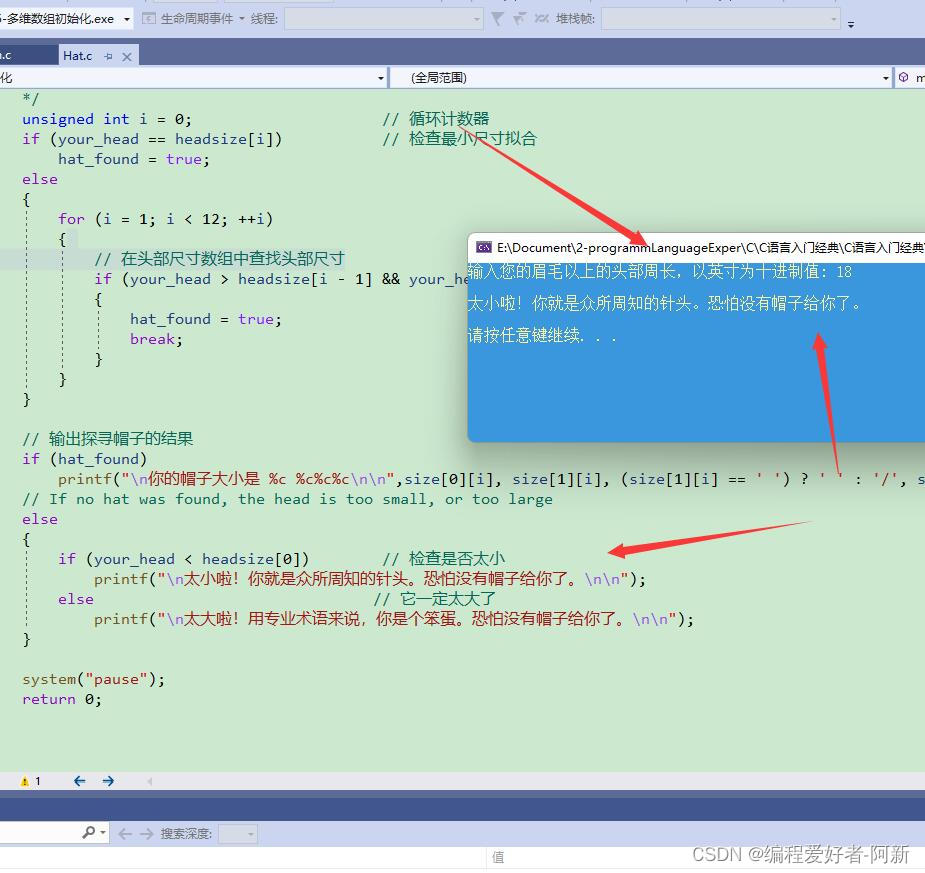Click the comment 输出探寻帽子的结果
925x873 pixels.
(x=108, y=439)
